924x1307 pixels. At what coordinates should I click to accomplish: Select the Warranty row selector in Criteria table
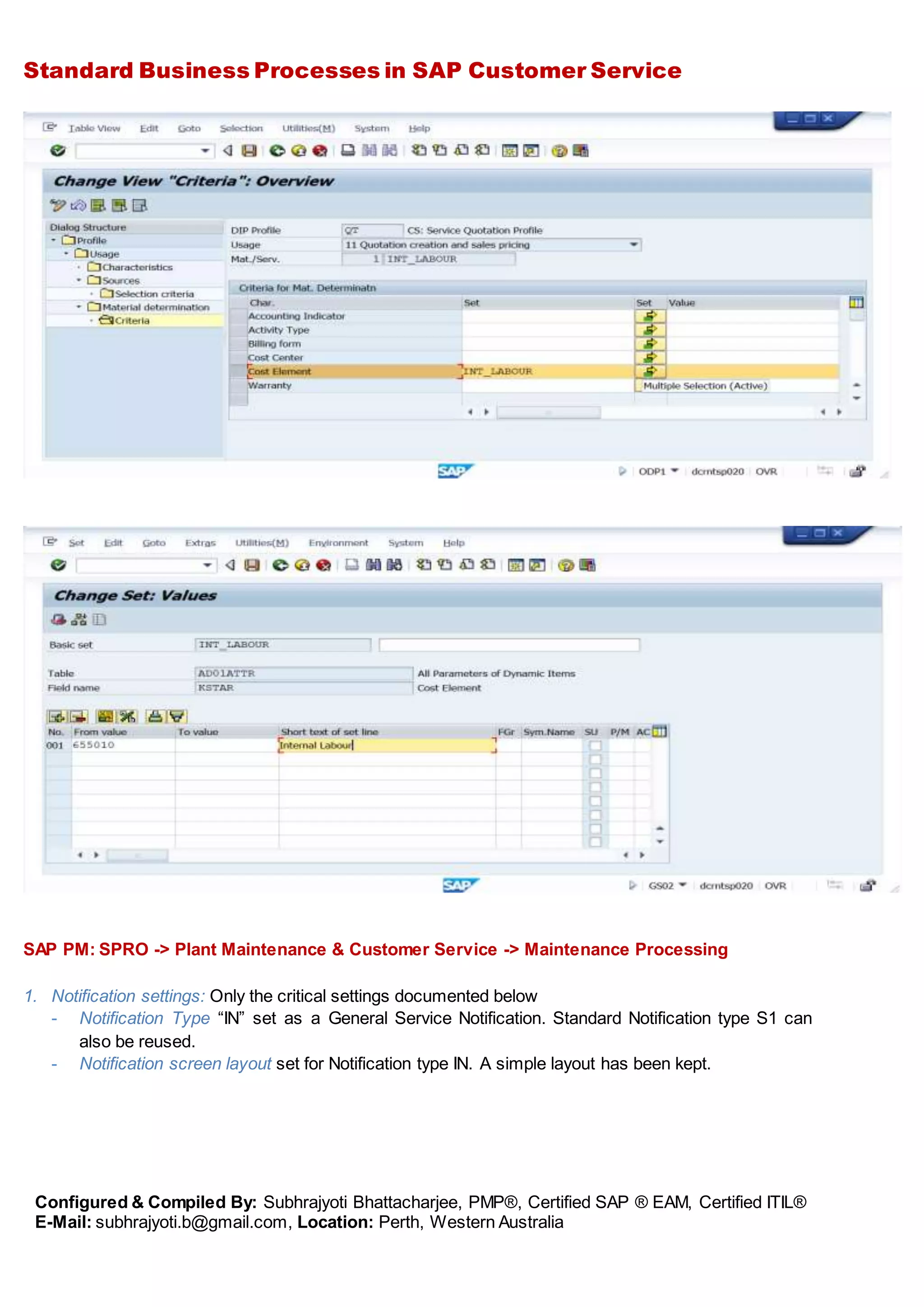(238, 385)
